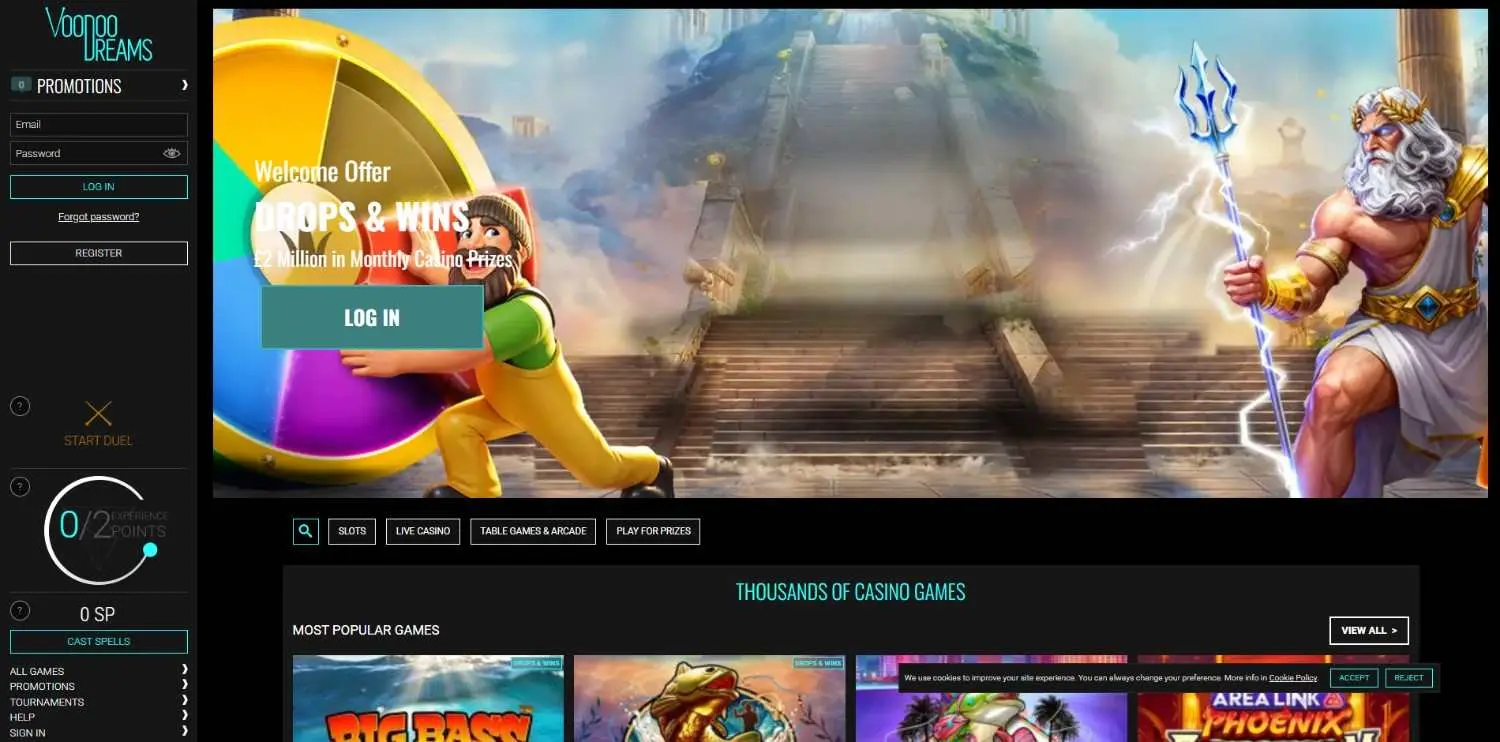Viewport: 1500px width, 742px height.
Task: Decline cookies with the REJECT button
Action: click(x=1409, y=678)
